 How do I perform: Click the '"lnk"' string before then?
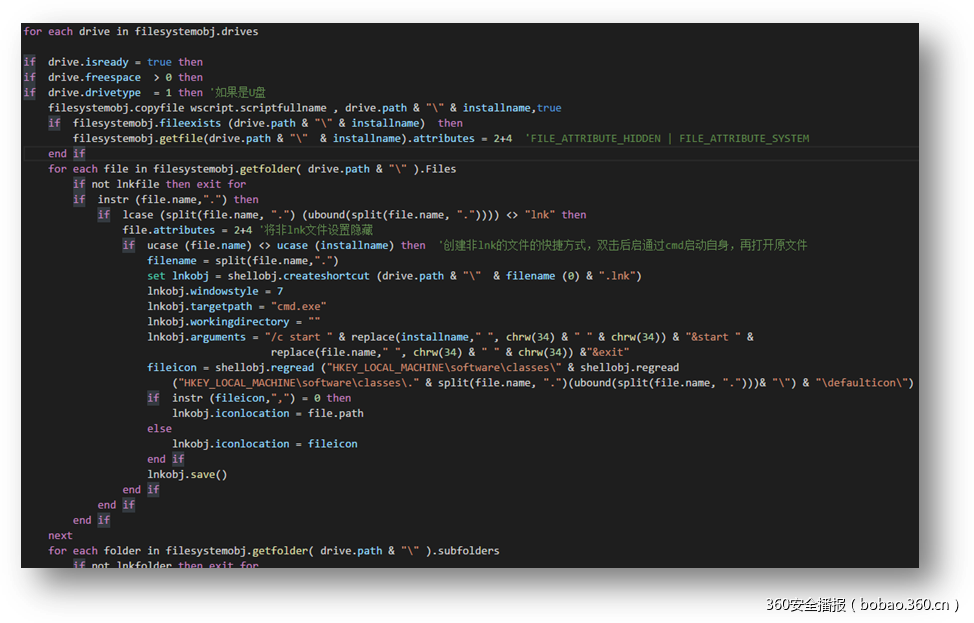tap(540, 215)
